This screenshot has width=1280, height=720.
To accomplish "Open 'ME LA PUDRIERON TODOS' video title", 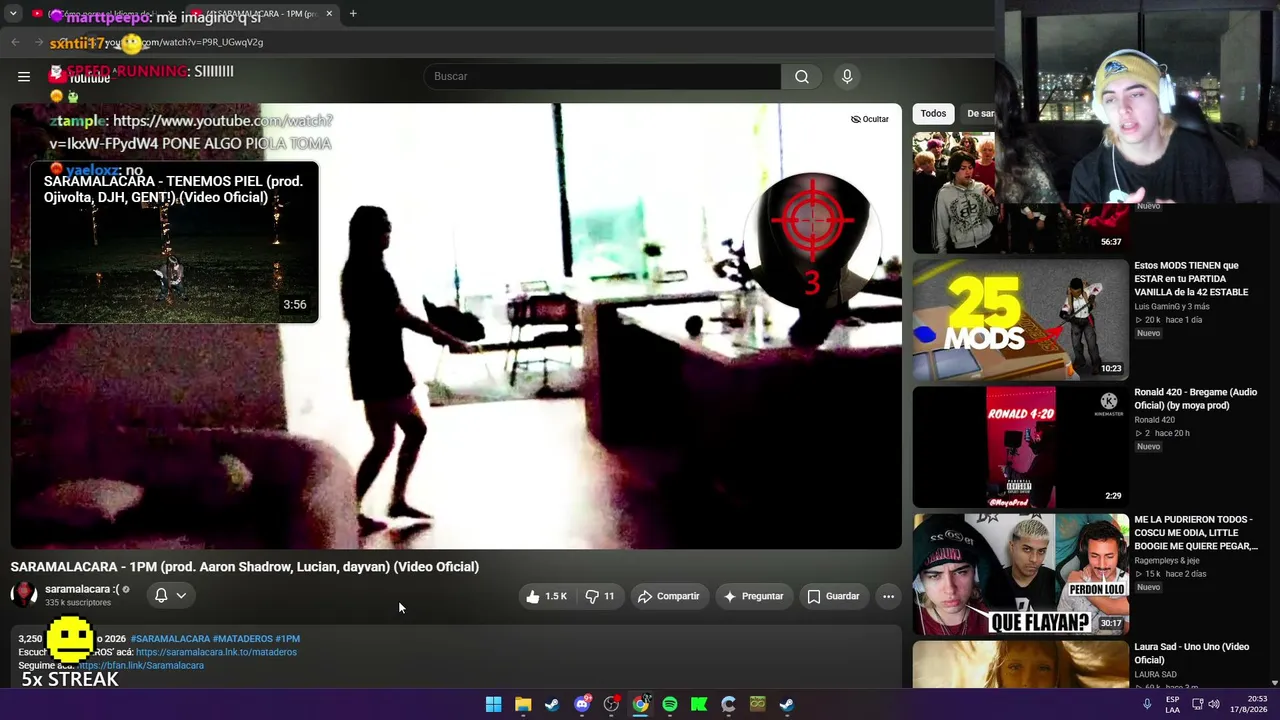I will [1197, 533].
